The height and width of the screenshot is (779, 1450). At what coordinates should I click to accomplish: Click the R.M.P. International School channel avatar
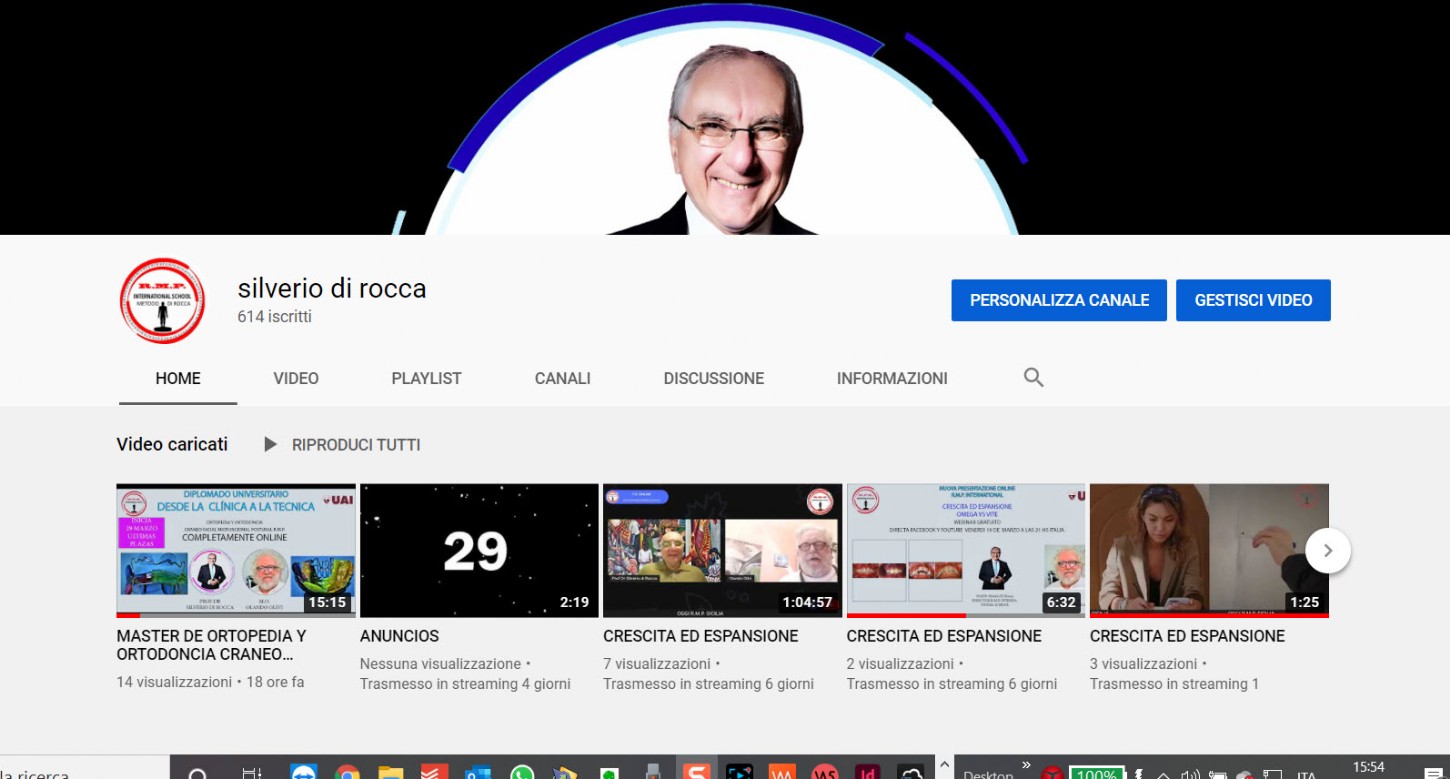(x=162, y=301)
